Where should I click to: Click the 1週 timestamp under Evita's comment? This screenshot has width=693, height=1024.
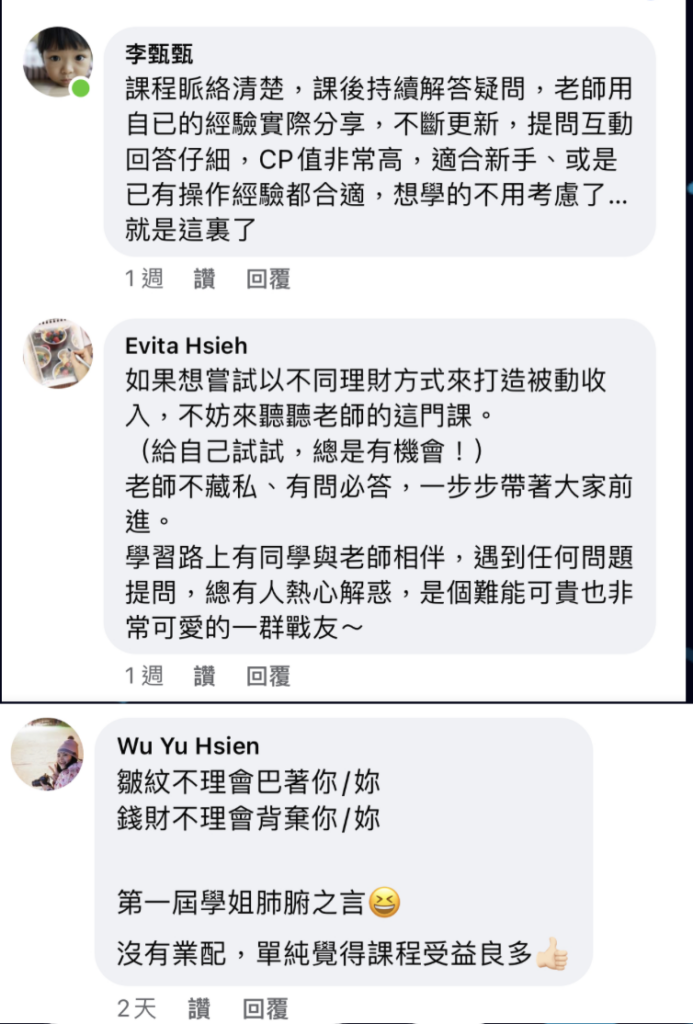144,676
